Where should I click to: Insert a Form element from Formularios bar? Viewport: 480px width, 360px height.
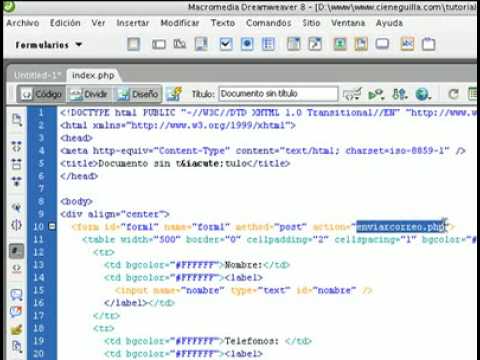click(x=134, y=44)
